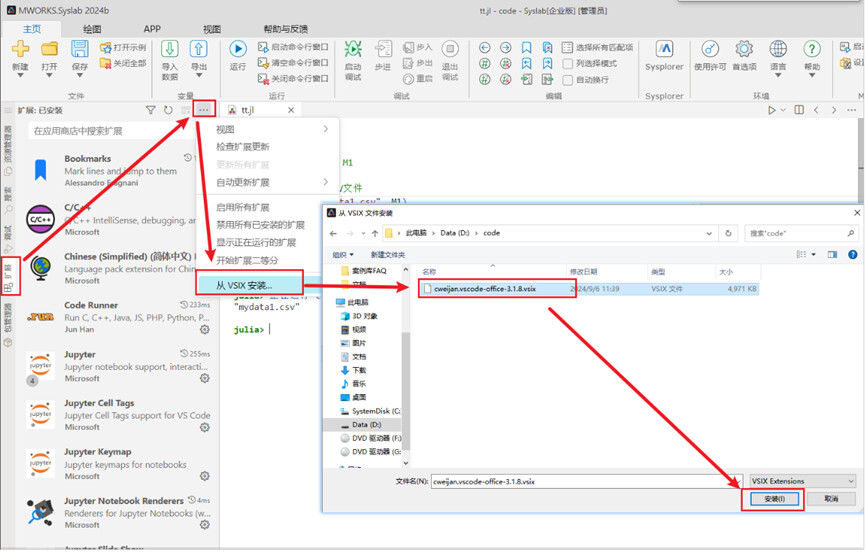This screenshot has width=865, height=552.
Task: Toggle a bookmark with the bookmark icon
Action: pos(526,47)
